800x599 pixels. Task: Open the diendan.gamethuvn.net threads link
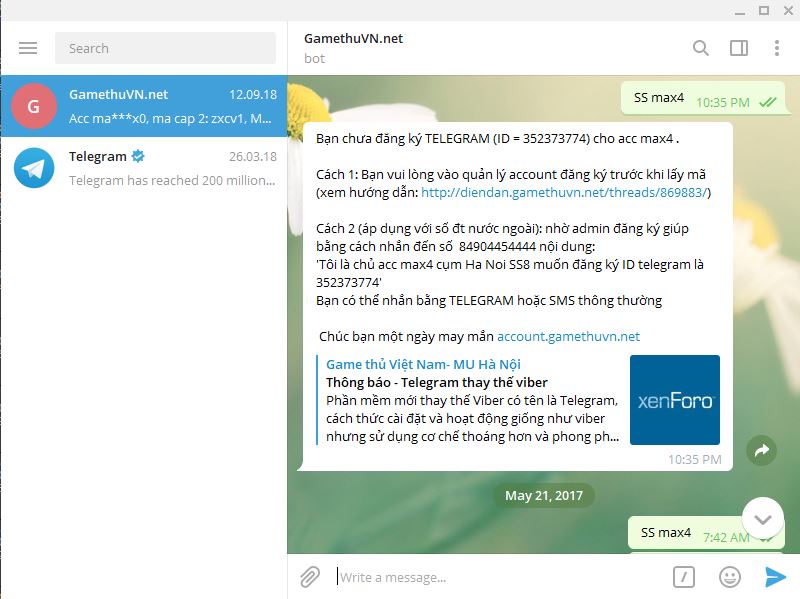pos(564,192)
